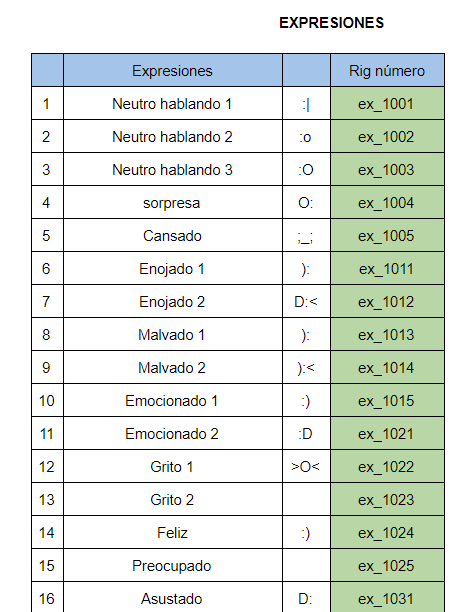Viewport: 475px width, 612px height.
Task: Click the Emocionado 1 cell
Action: (173, 400)
